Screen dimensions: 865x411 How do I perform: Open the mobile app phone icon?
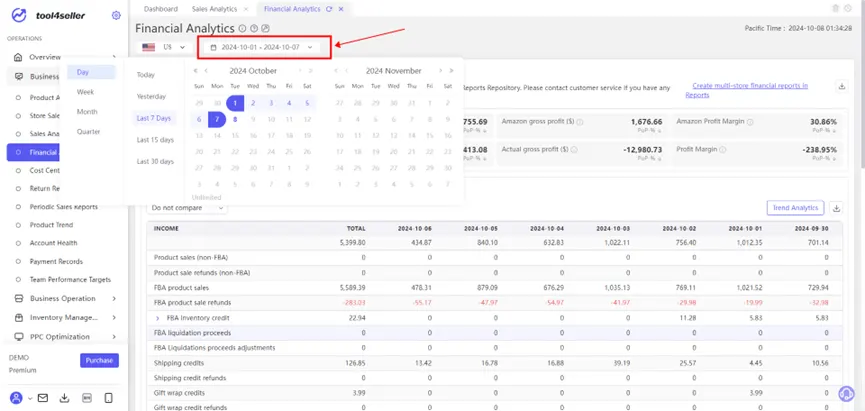click(109, 398)
